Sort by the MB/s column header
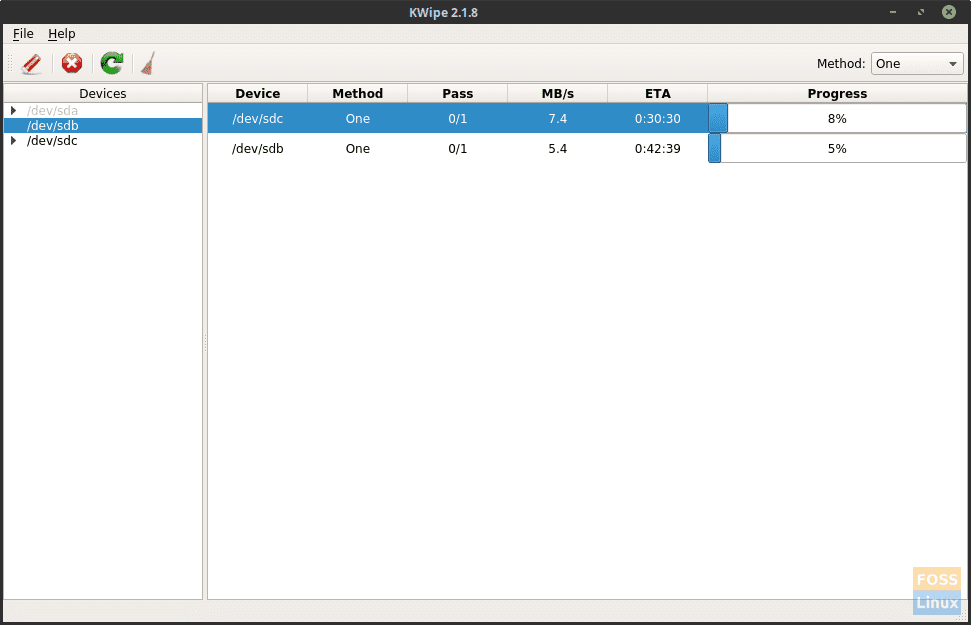The image size is (971, 625). [557, 94]
